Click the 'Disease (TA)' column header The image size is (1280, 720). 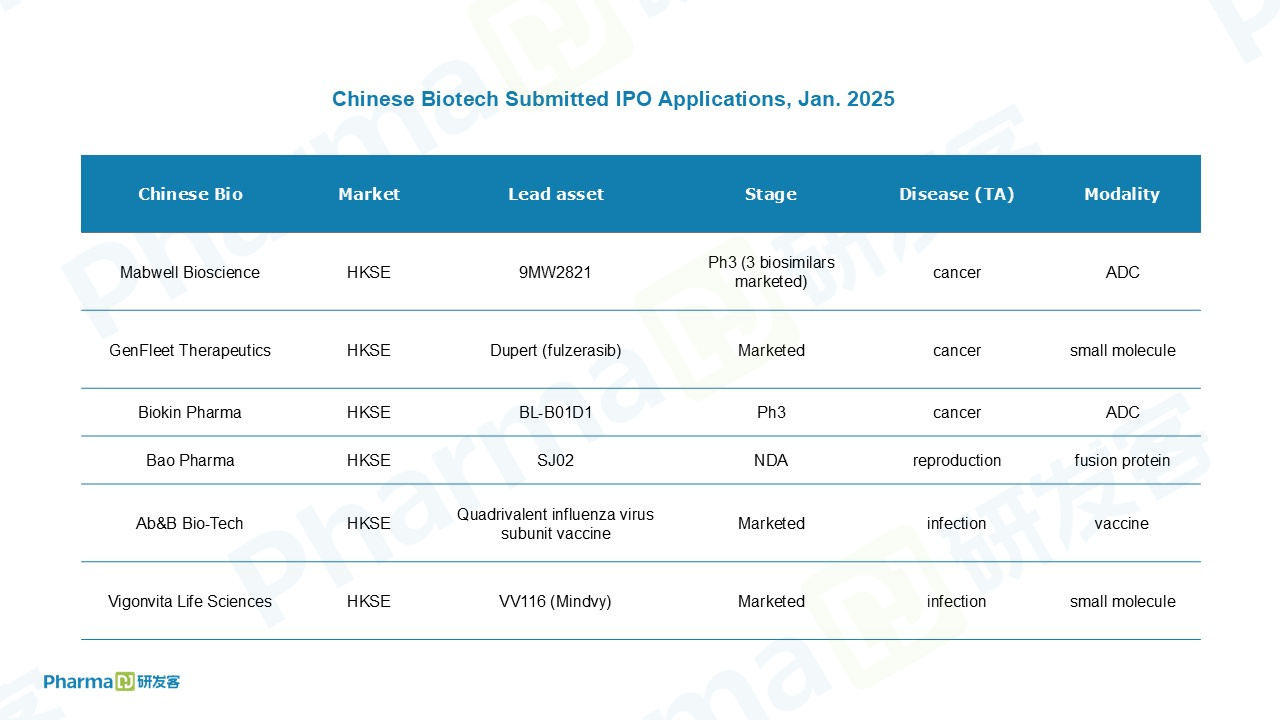coord(957,194)
